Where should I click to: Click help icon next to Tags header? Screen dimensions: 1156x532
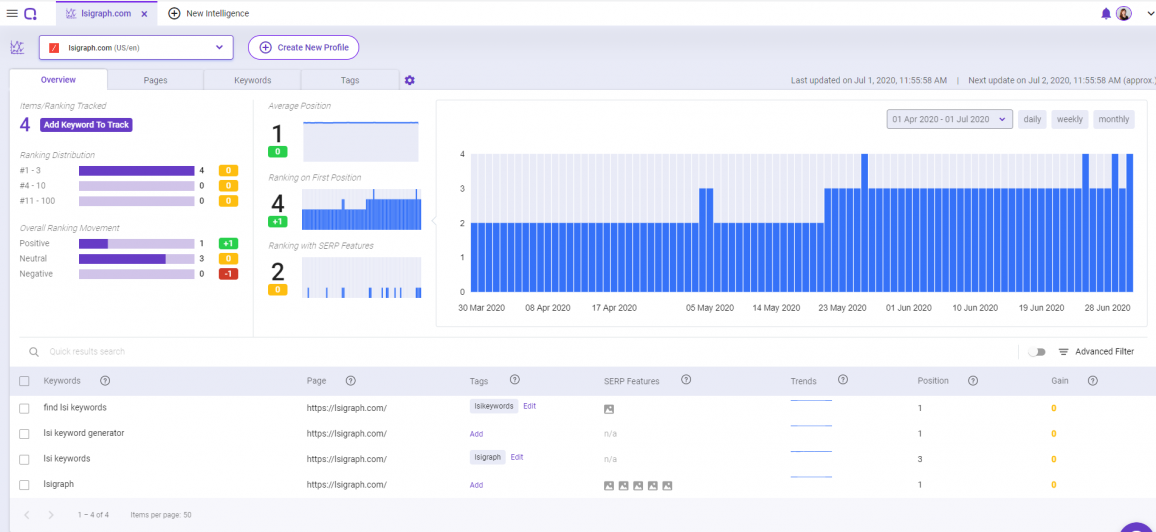(515, 379)
